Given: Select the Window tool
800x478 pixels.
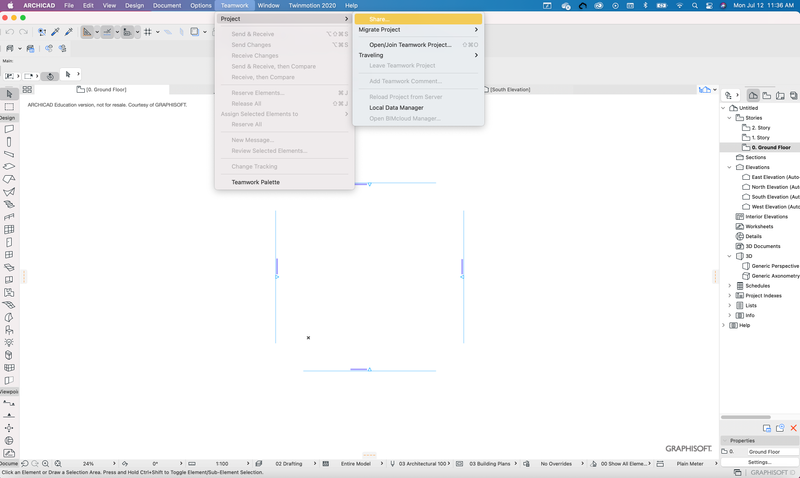Looking at the screenshot, I should tap(9, 255).
